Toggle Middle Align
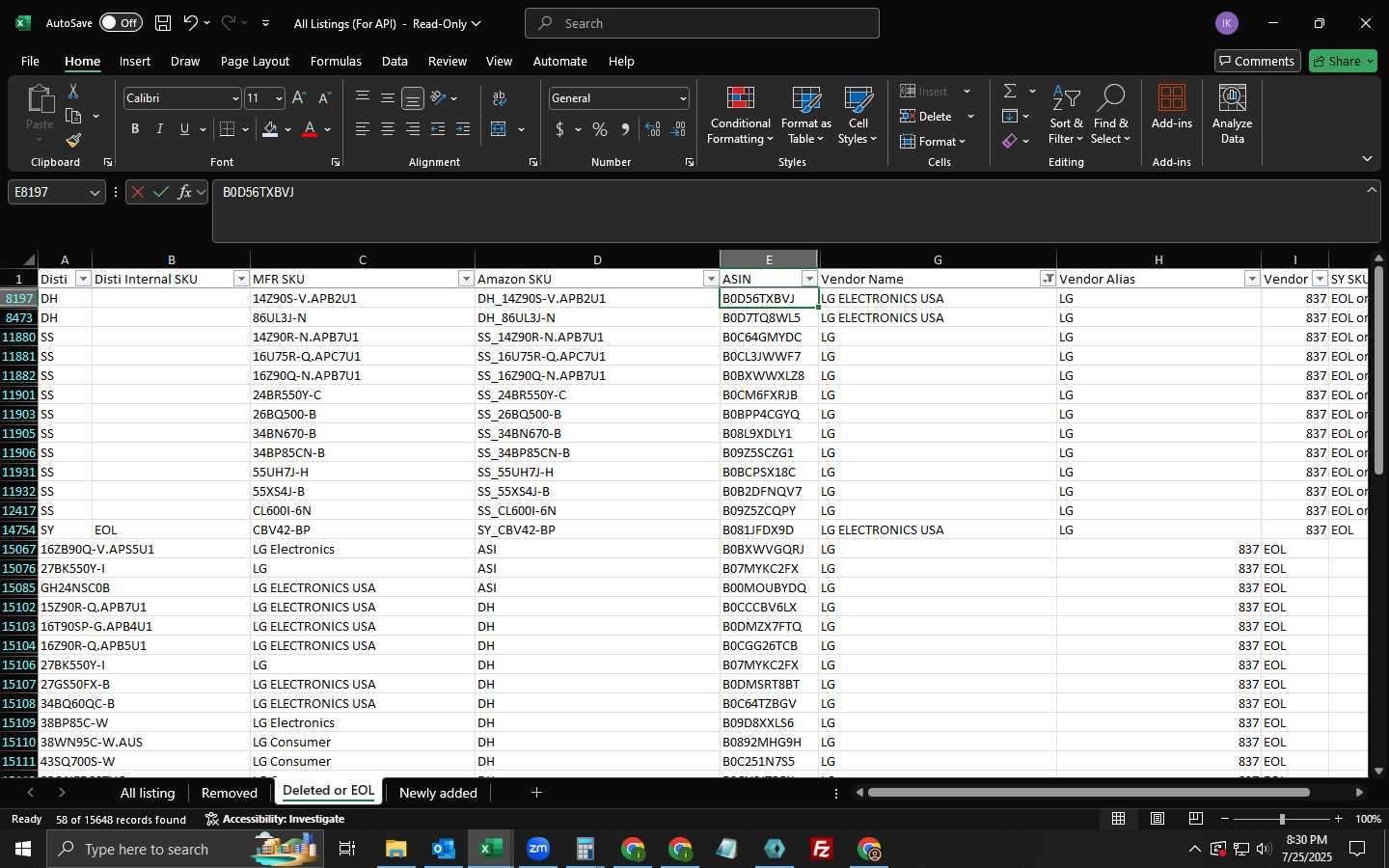This screenshot has width=1389, height=868. 388,98
